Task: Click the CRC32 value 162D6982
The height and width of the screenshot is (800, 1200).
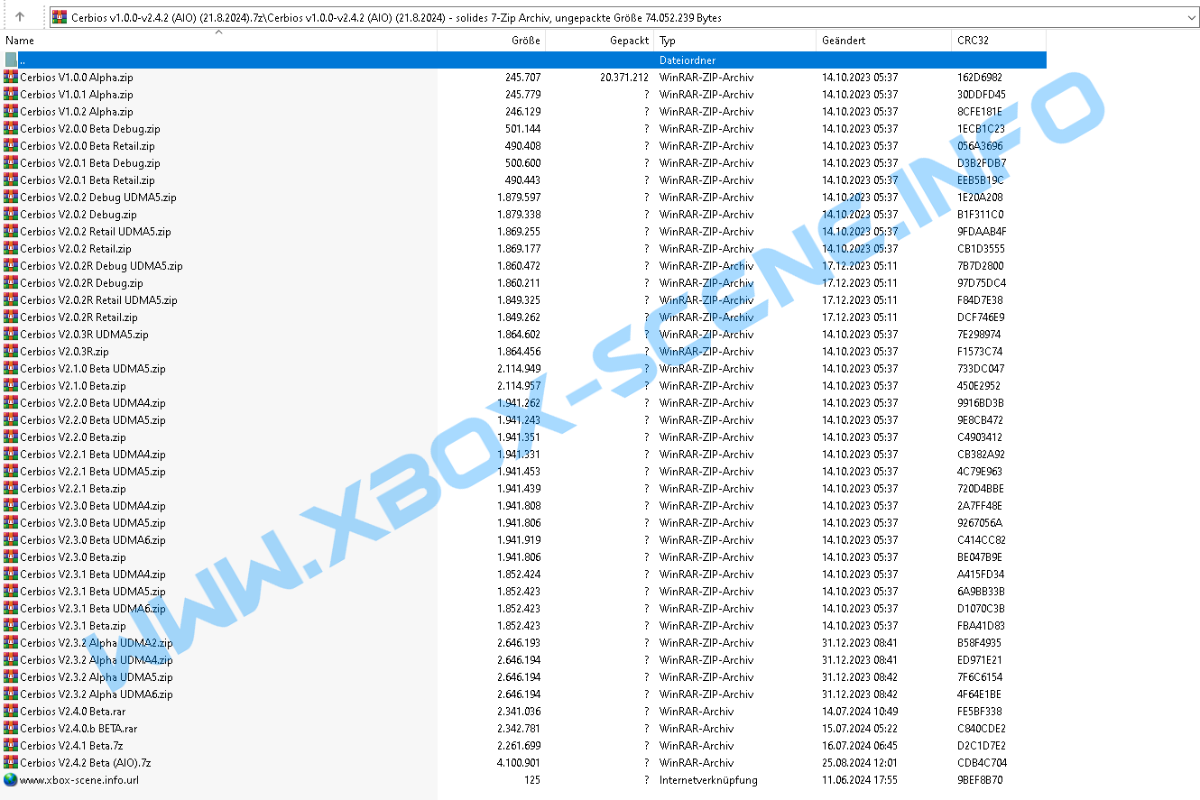Action: coord(980,77)
